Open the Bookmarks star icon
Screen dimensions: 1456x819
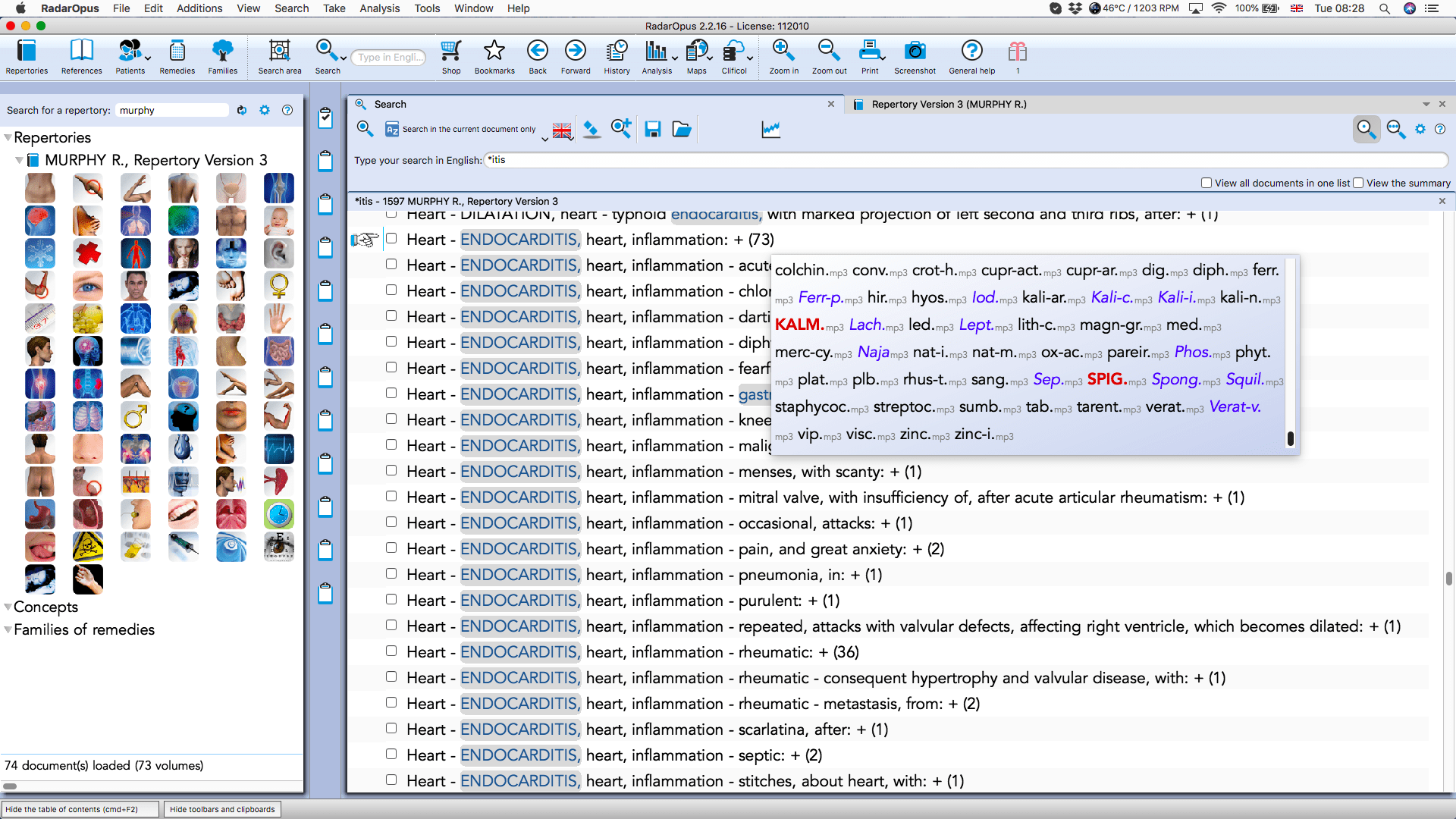[494, 57]
